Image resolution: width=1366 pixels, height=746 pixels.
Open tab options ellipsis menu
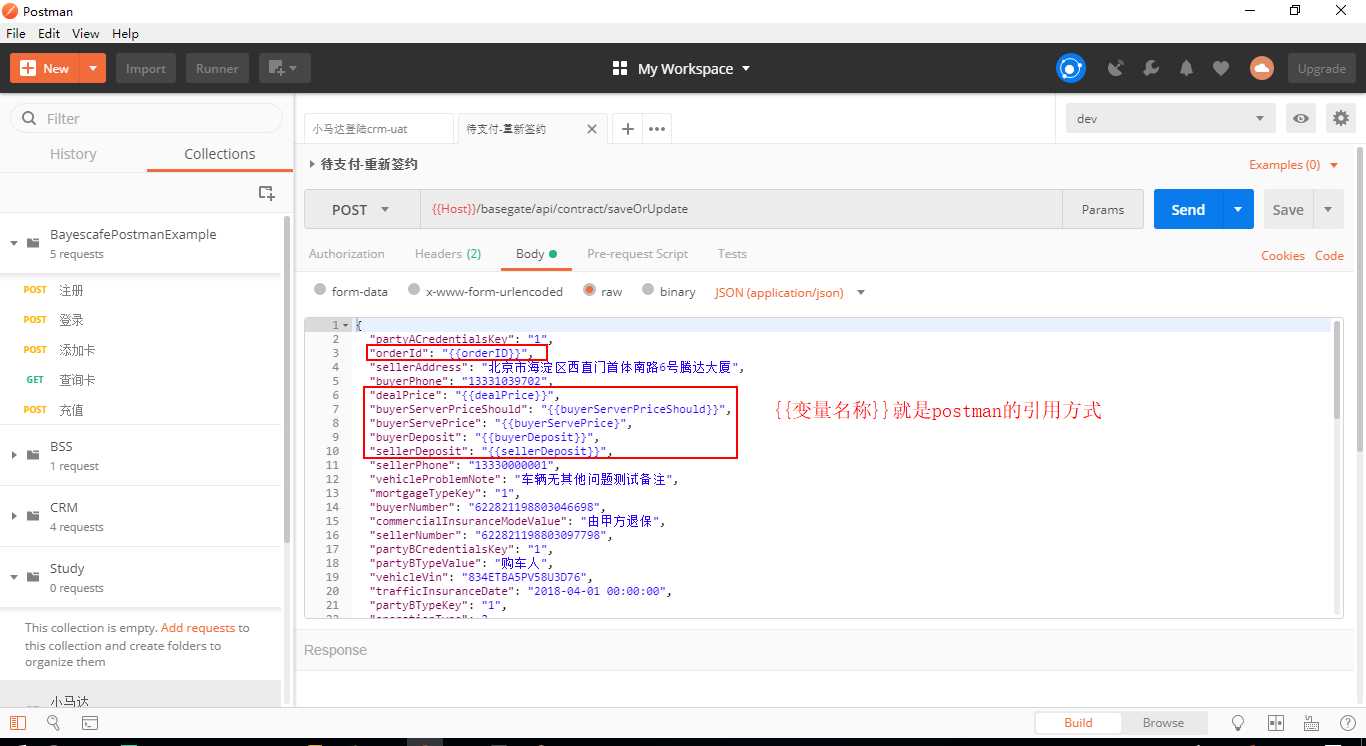pos(657,128)
